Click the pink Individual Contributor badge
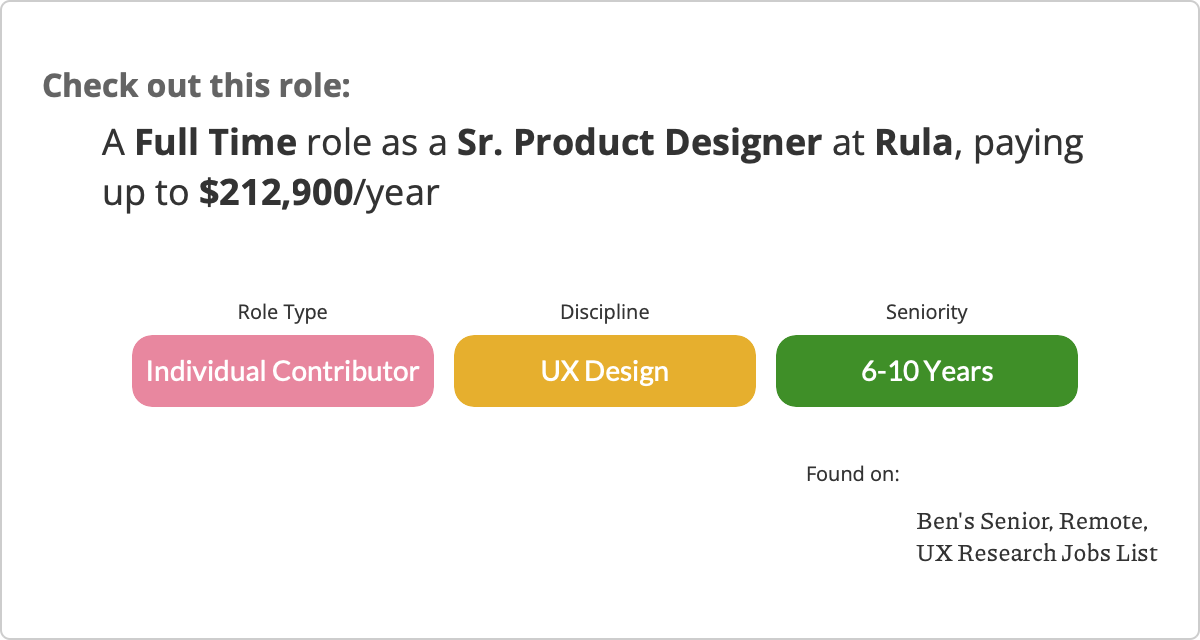Image resolution: width=1200 pixels, height=640 pixels. click(x=282, y=371)
